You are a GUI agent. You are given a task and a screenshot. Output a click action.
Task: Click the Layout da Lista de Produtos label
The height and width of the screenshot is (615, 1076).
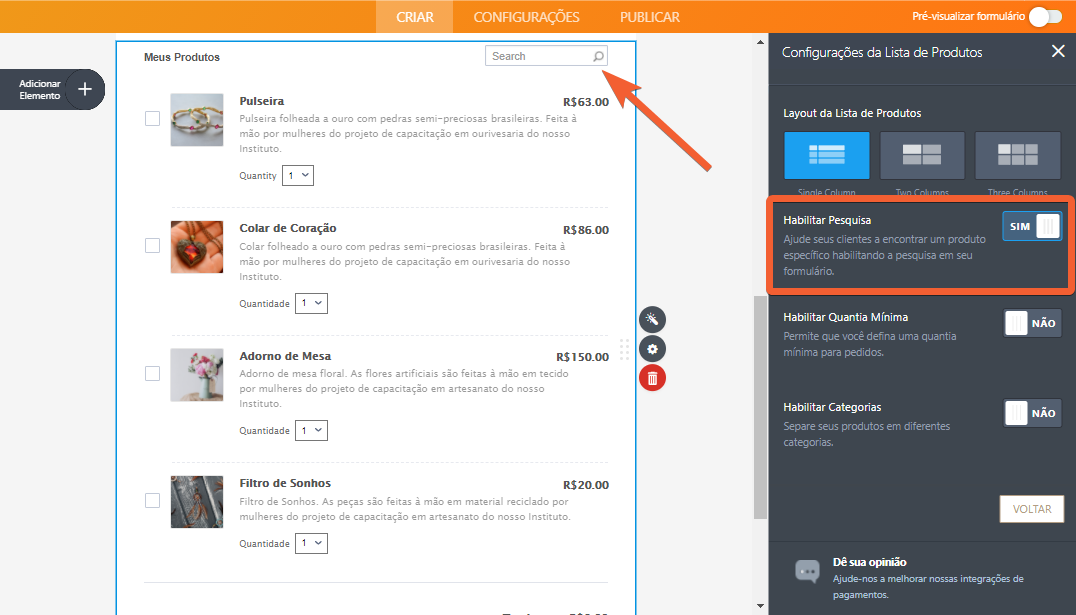point(852,113)
